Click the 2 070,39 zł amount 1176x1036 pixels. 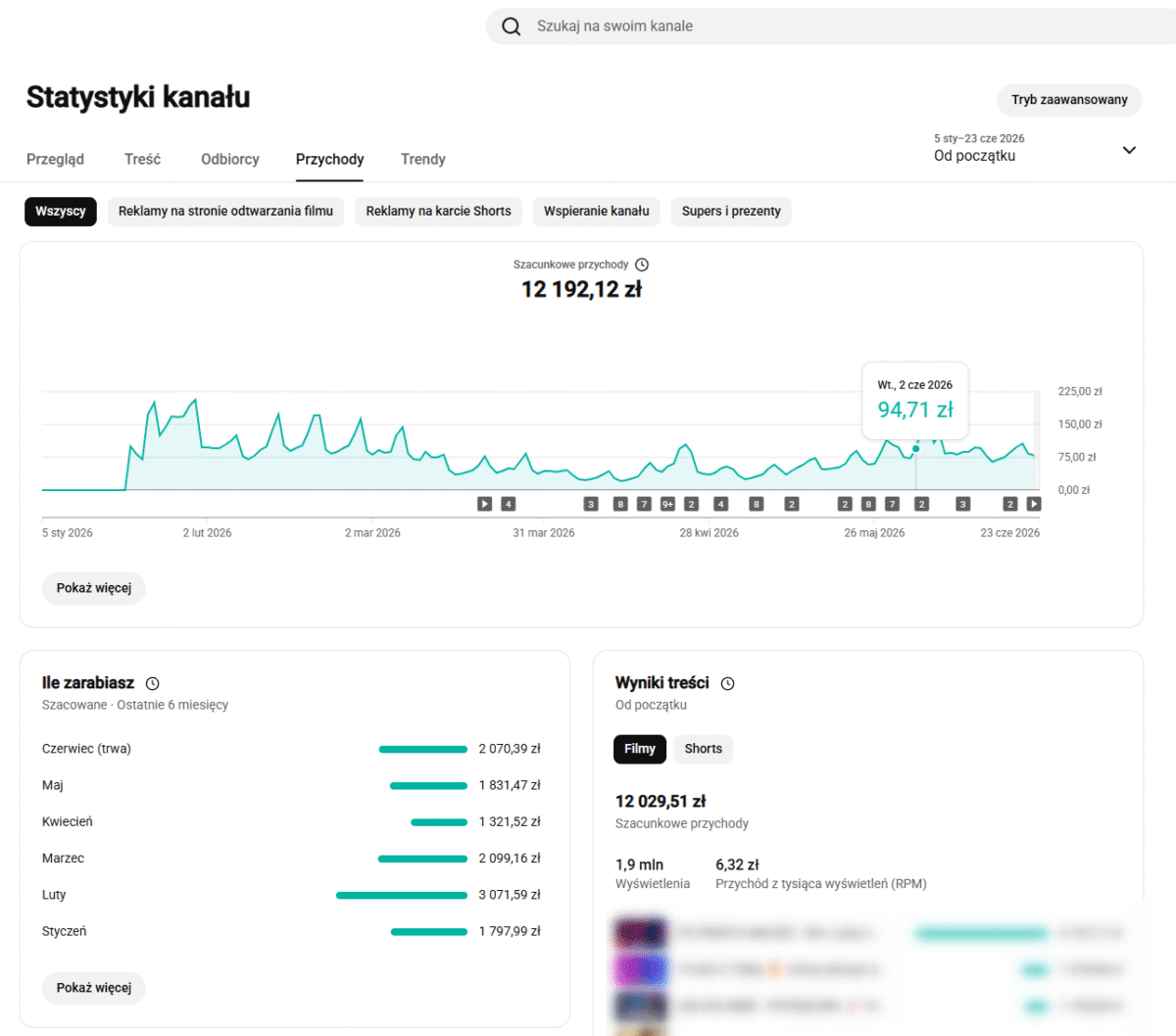(x=510, y=749)
